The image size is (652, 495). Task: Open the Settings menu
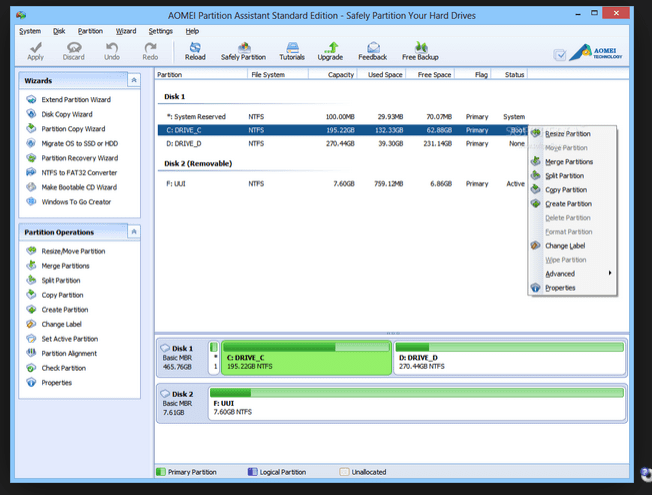coord(161,31)
